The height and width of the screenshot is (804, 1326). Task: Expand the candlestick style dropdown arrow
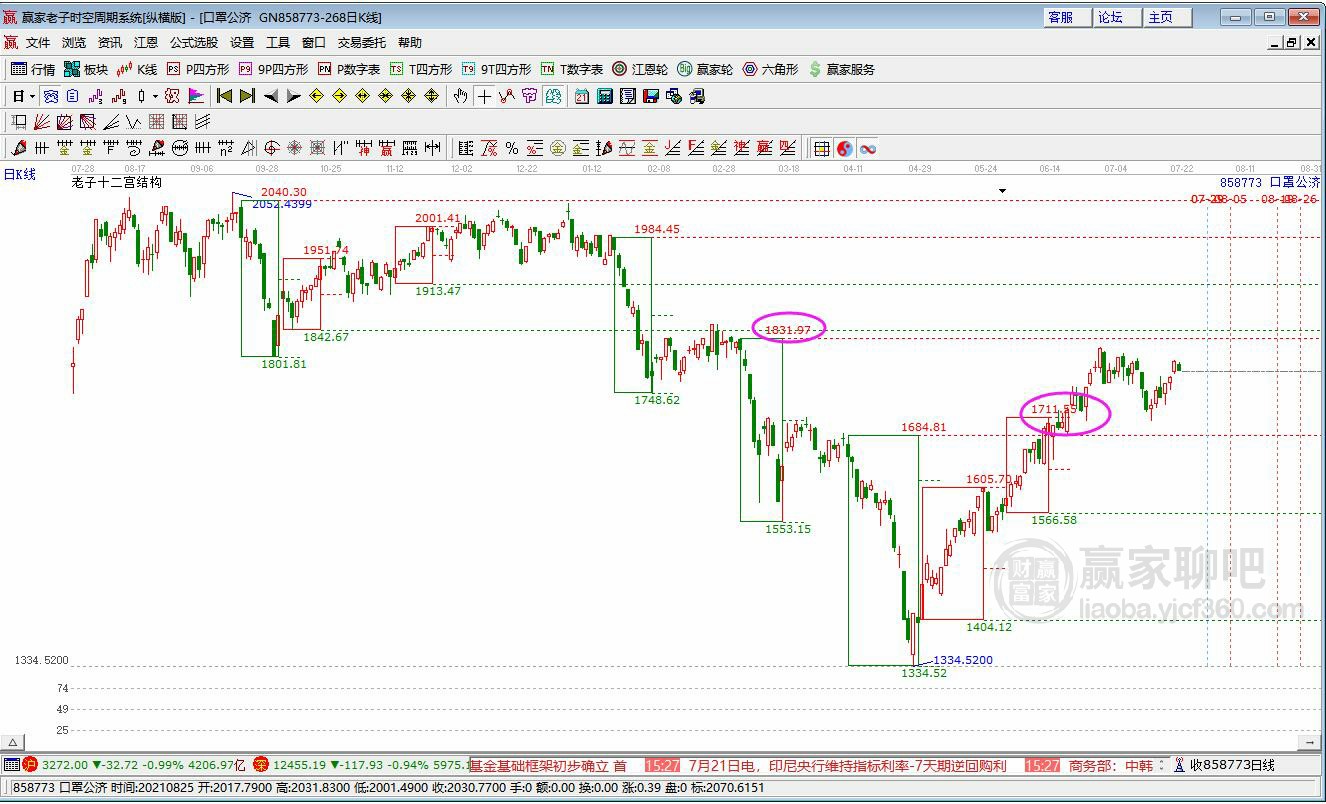coord(155,97)
